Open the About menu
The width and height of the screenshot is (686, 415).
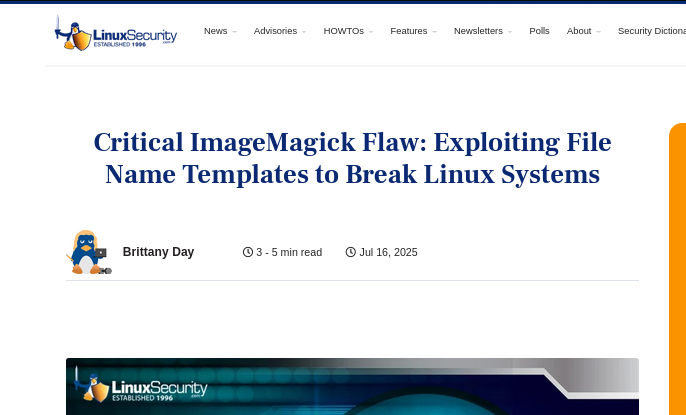579,31
